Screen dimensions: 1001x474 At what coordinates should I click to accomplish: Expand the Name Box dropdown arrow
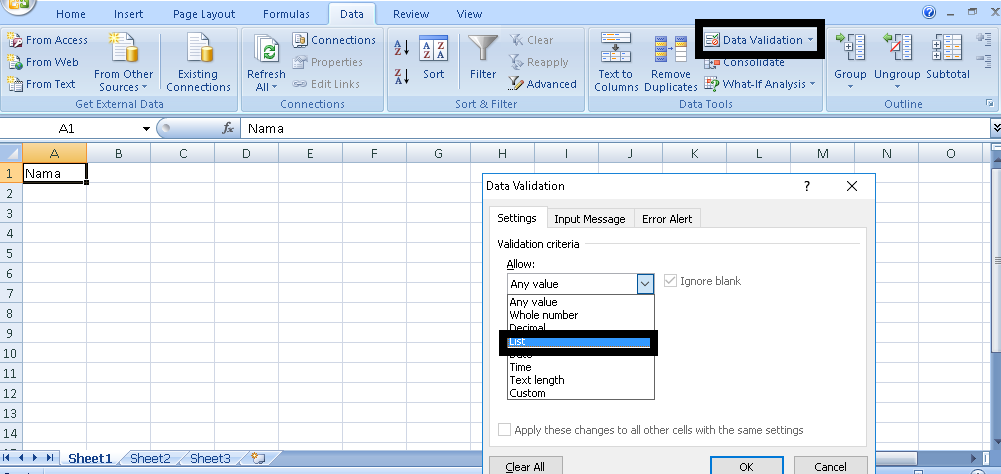(x=146, y=129)
